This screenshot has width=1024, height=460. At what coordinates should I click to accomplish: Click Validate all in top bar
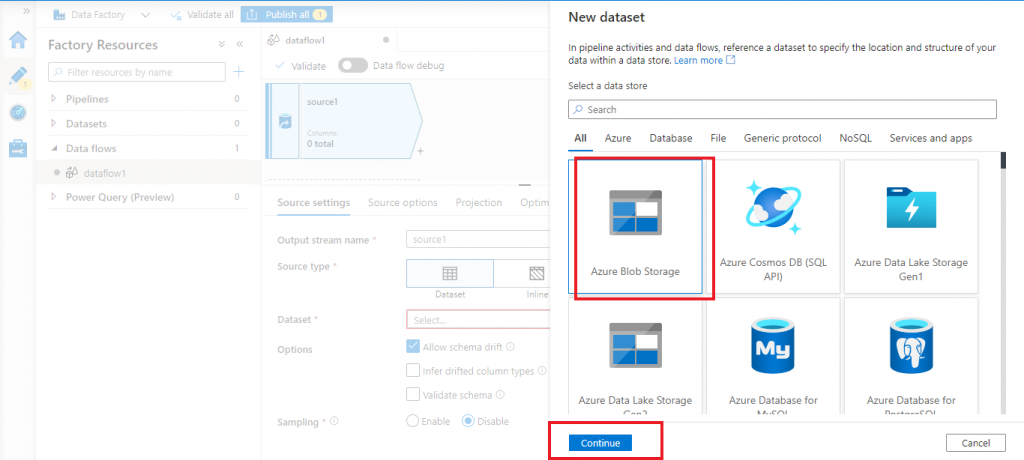tap(201, 14)
